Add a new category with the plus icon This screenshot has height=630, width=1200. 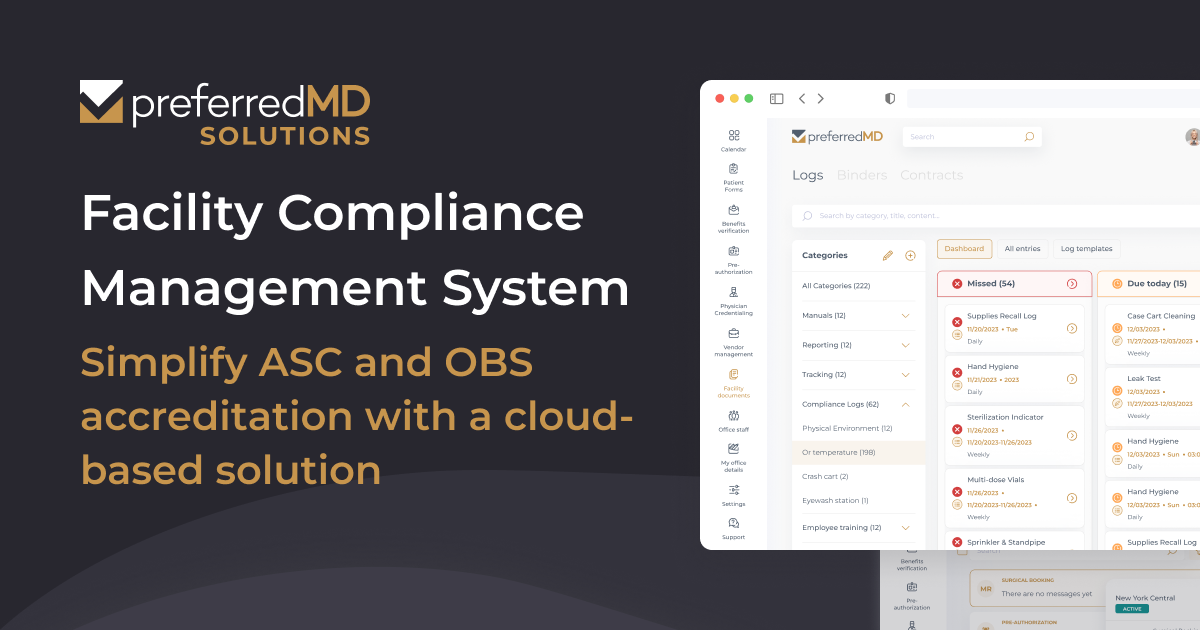[x=910, y=256]
